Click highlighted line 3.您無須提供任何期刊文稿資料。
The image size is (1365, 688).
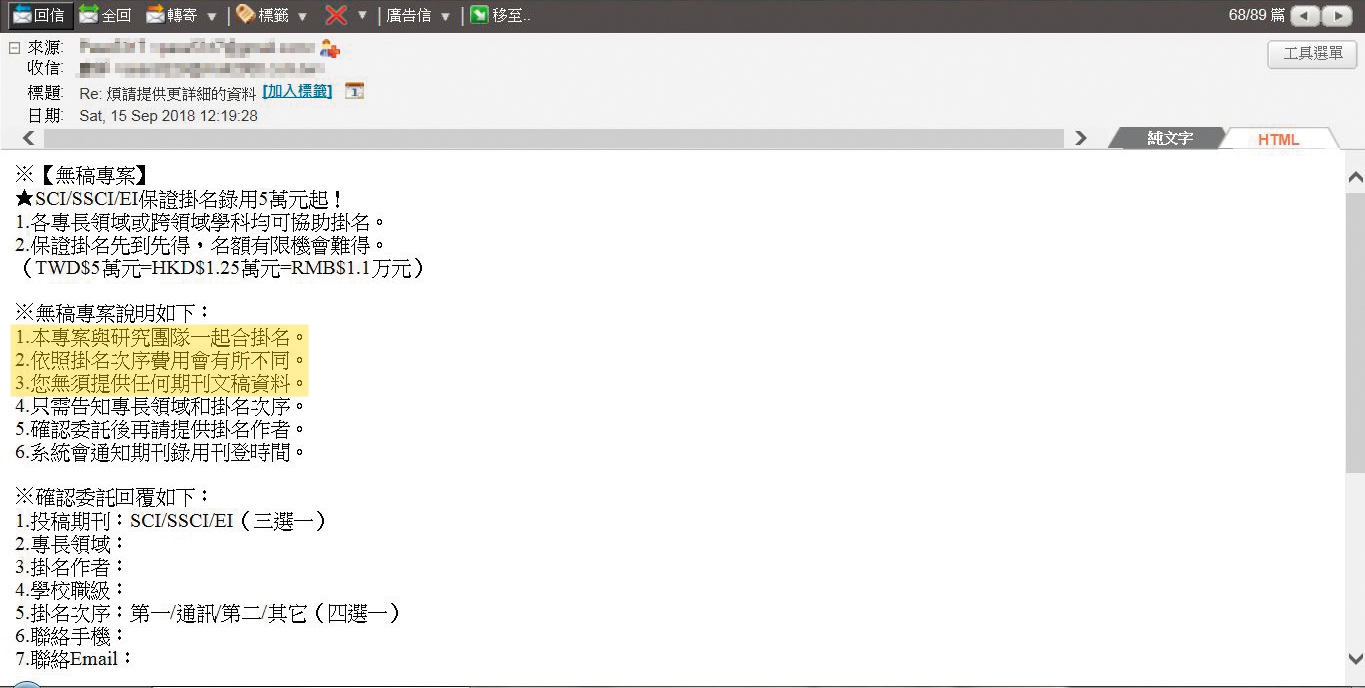coord(160,383)
